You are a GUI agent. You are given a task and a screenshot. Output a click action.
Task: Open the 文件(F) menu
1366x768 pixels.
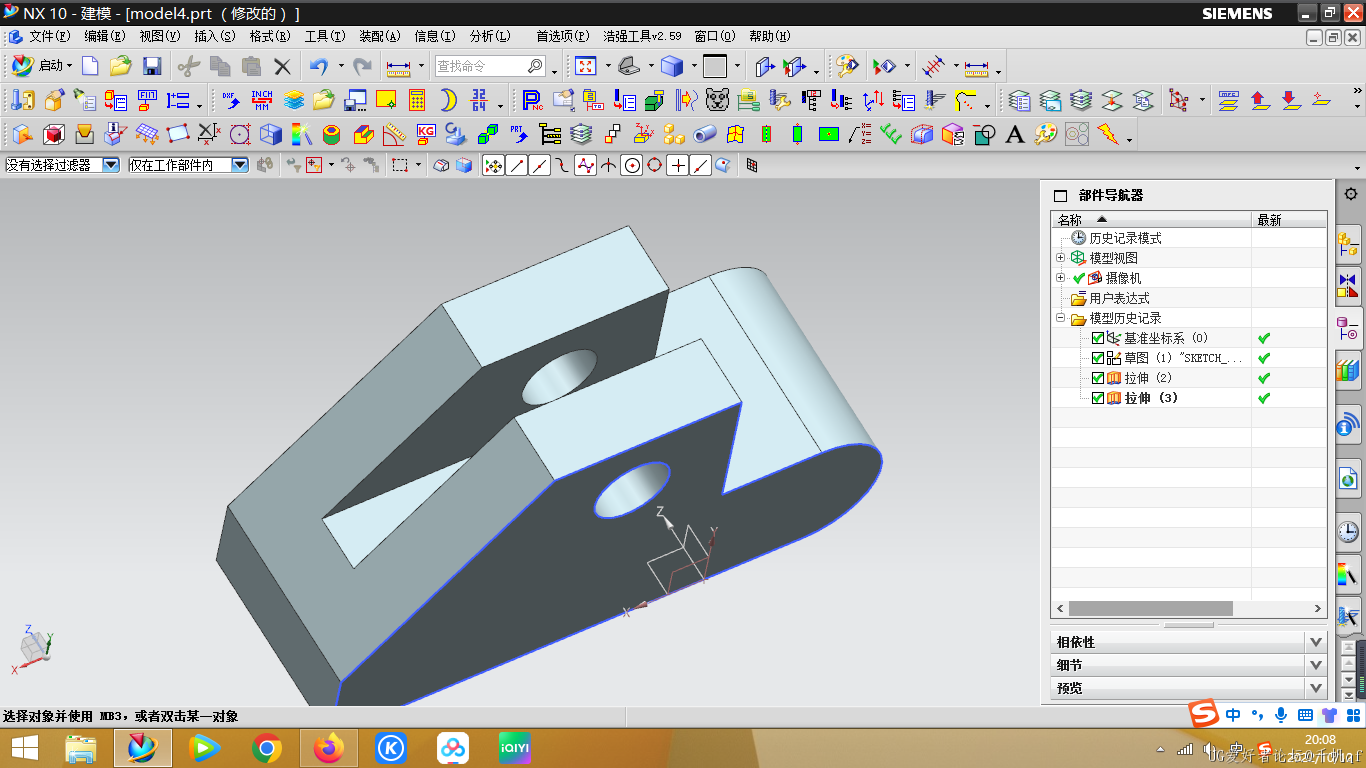point(49,36)
